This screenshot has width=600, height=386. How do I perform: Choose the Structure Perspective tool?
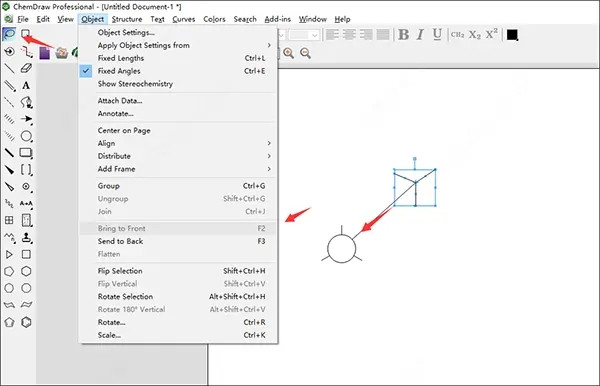(9, 51)
